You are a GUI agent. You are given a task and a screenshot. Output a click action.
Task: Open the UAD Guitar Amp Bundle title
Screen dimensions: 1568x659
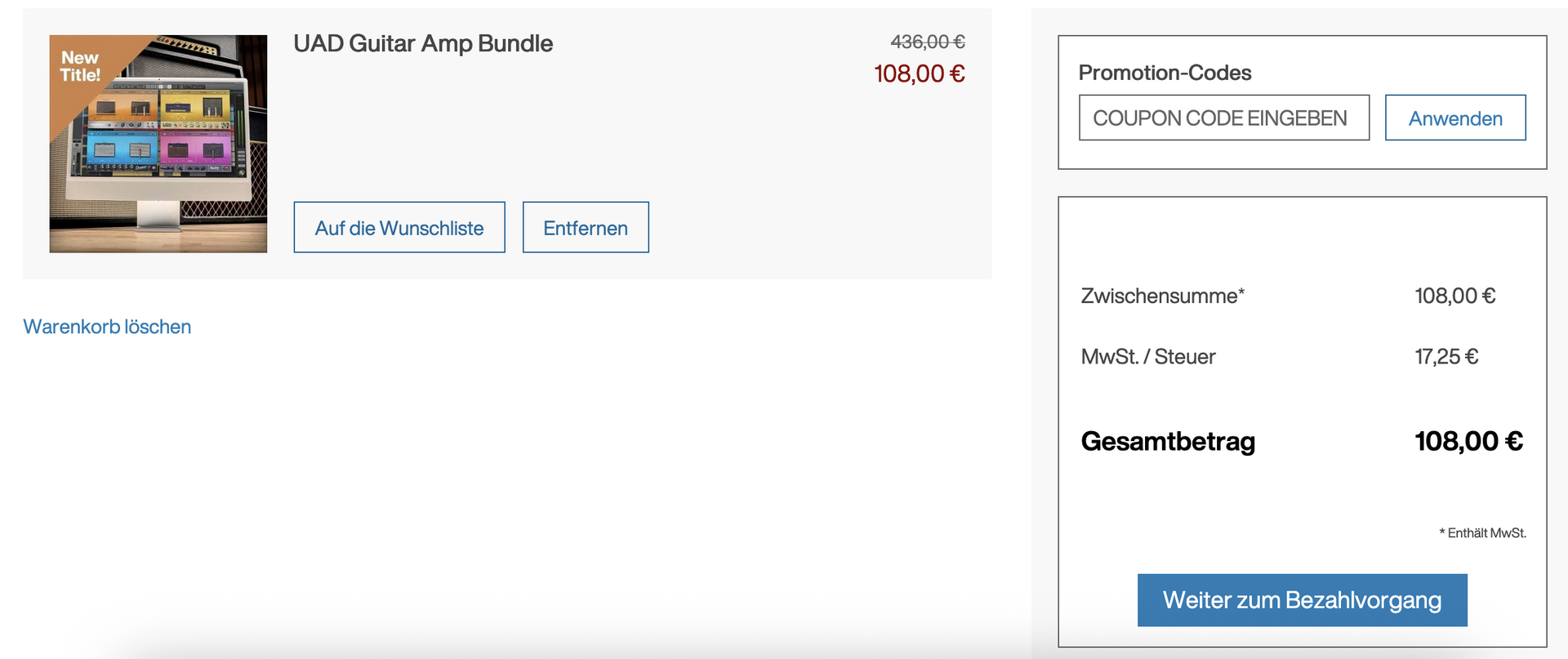click(423, 43)
